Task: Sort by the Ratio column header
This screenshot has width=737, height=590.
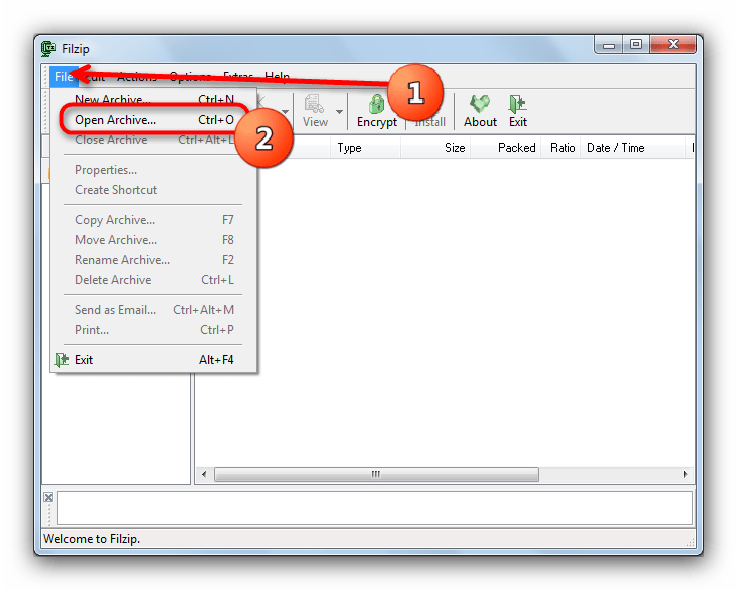Action: click(561, 148)
